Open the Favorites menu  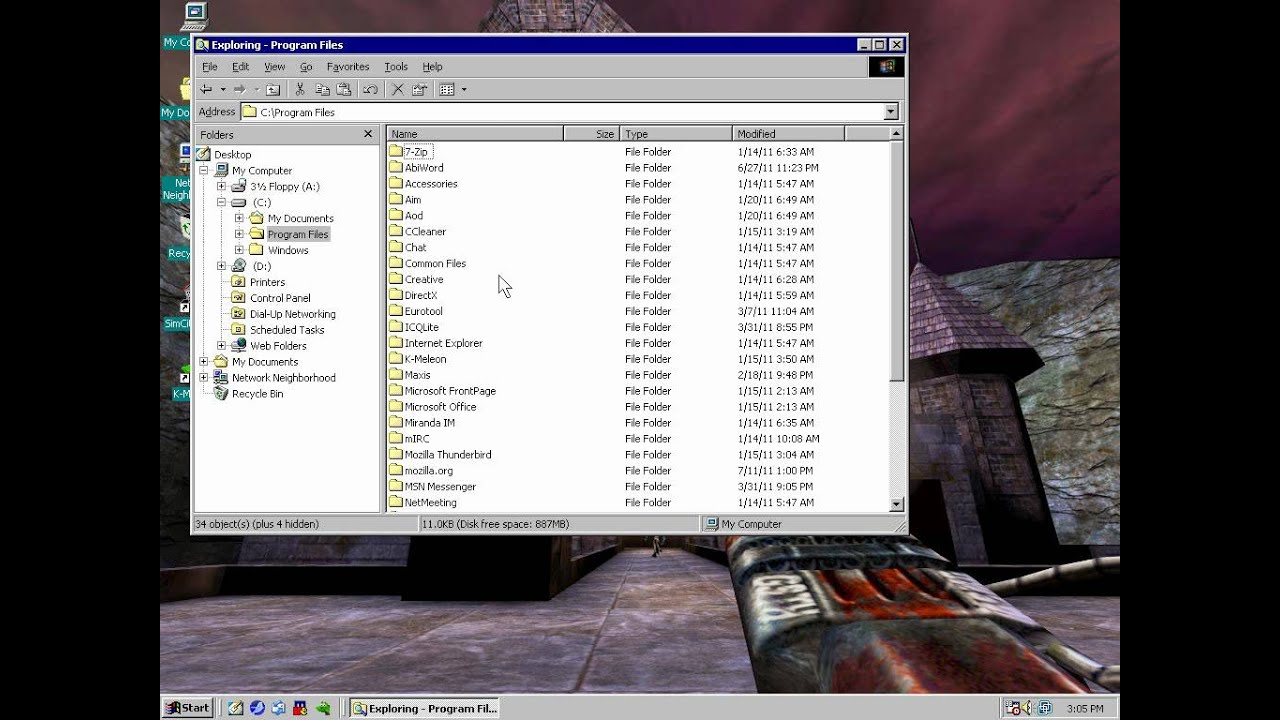(x=348, y=67)
